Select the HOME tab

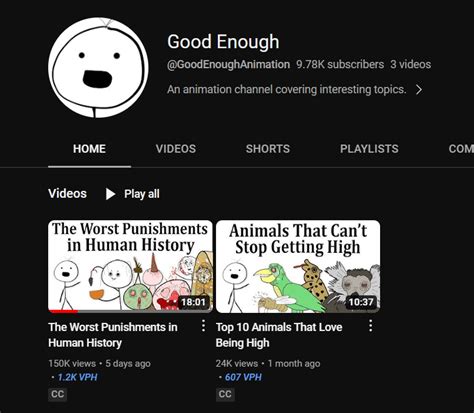click(89, 149)
